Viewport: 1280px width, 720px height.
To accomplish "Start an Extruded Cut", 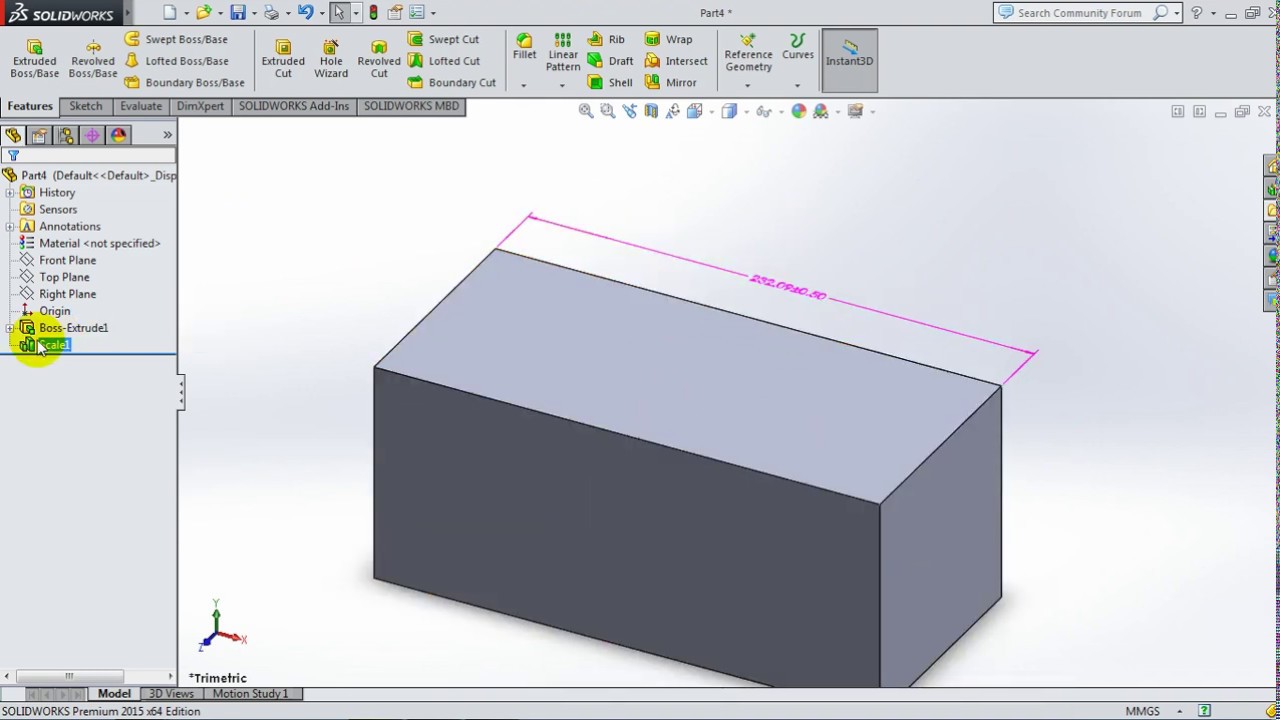I will pos(283,59).
